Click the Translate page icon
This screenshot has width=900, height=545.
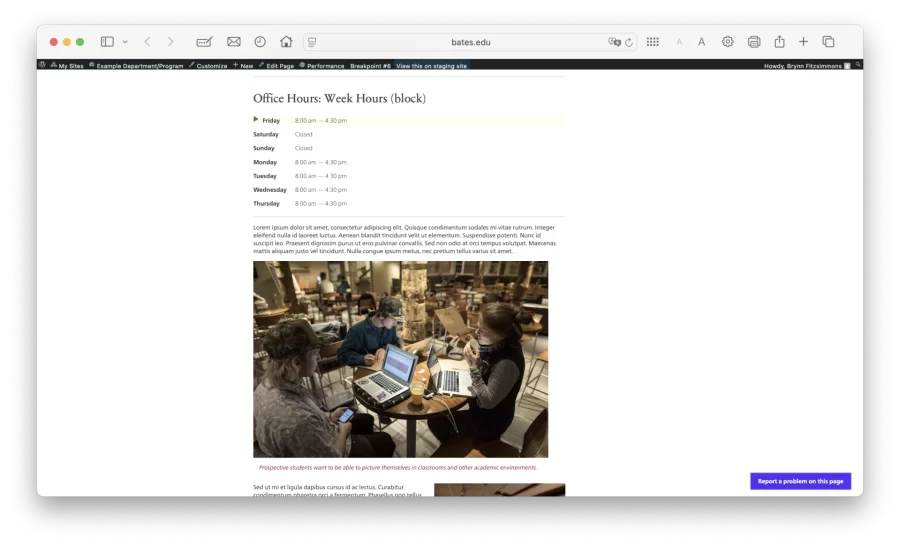point(615,42)
